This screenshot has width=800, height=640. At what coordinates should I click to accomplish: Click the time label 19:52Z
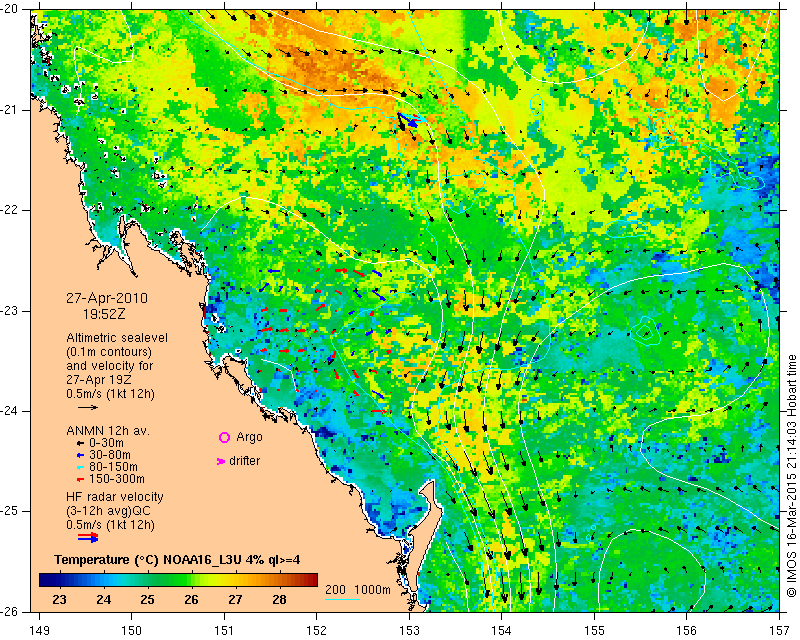(x=104, y=314)
